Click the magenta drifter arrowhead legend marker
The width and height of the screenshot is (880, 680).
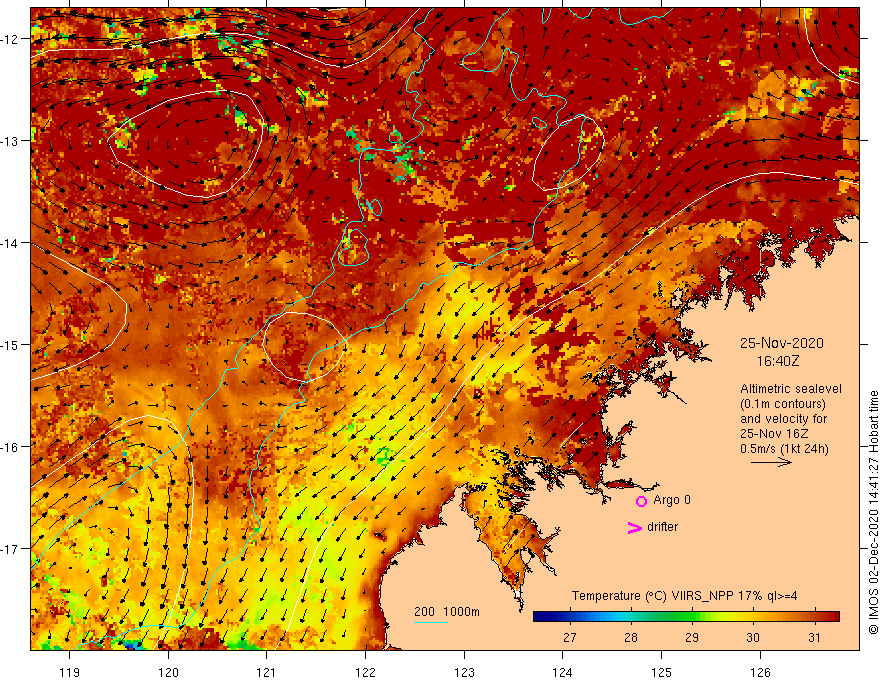(634, 527)
